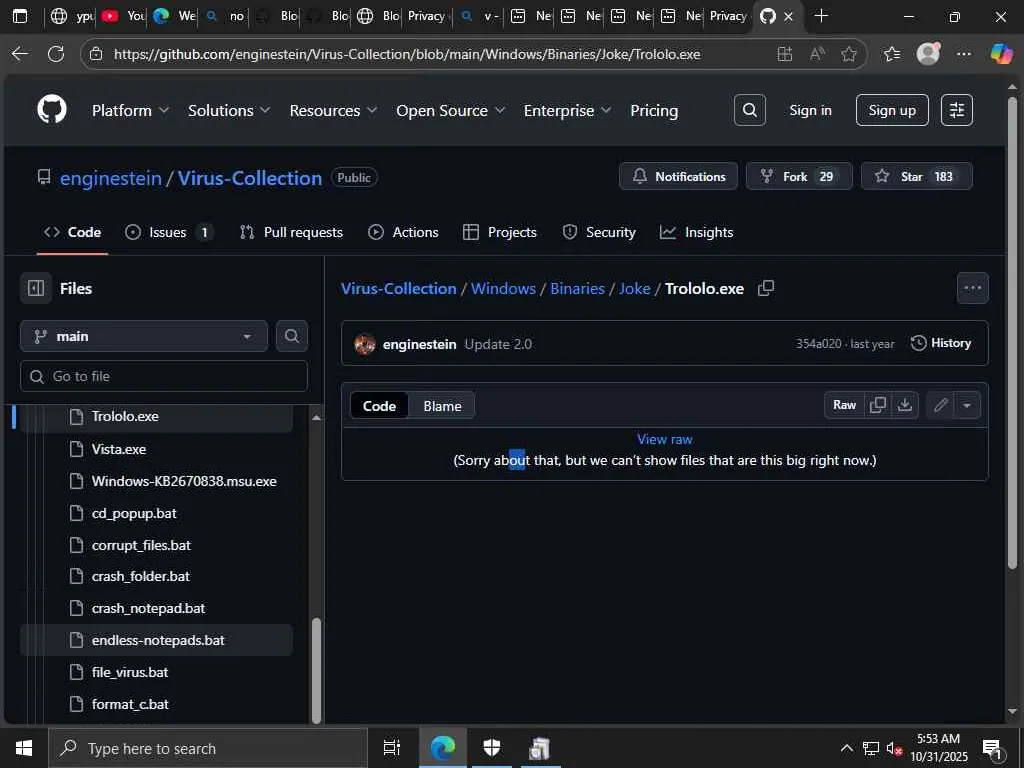Viewport: 1024px width, 768px height.
Task: Open browser profile avatar
Action: (x=928, y=54)
